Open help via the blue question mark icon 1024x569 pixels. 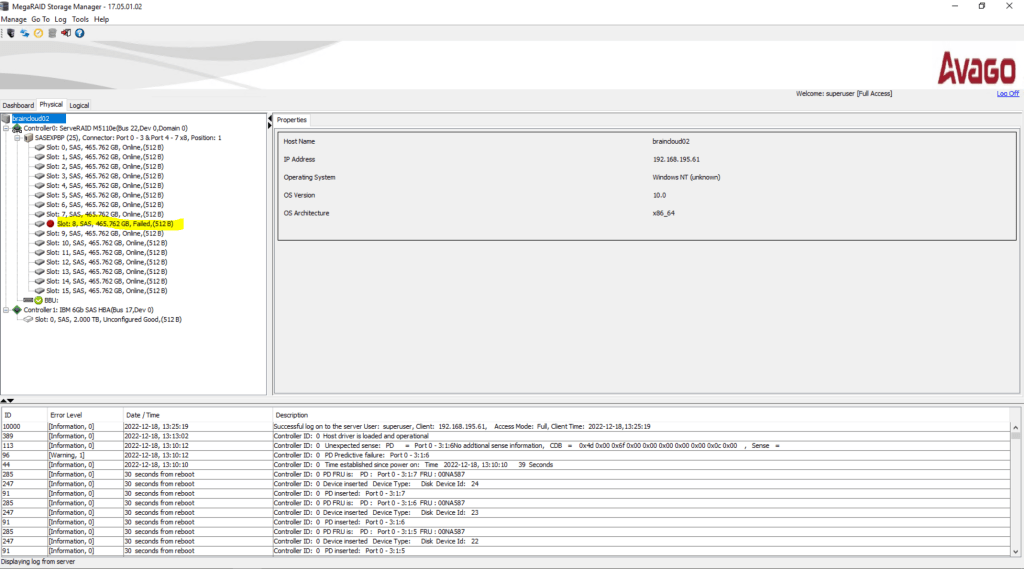[80, 33]
